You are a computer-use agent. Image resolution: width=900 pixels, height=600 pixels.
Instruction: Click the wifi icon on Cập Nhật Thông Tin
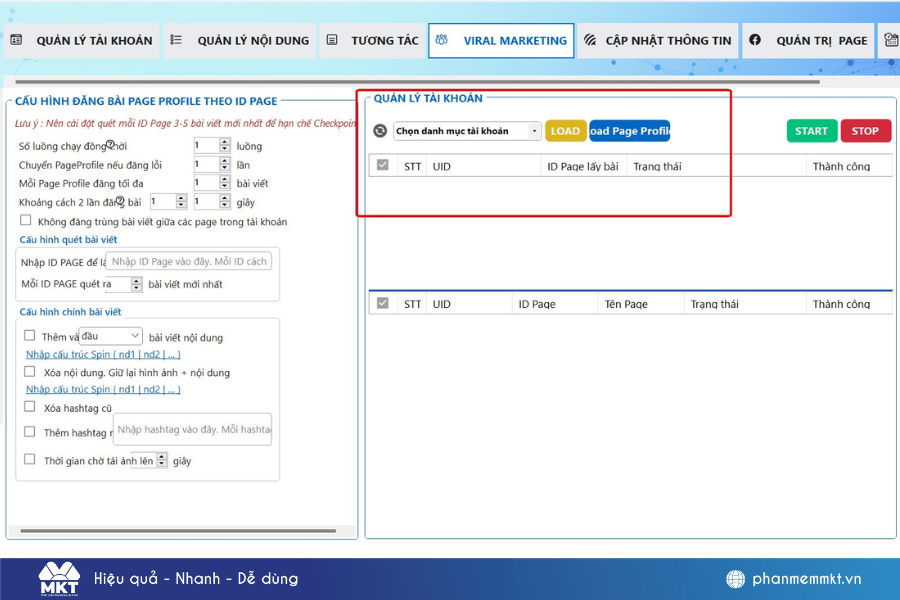(x=590, y=41)
